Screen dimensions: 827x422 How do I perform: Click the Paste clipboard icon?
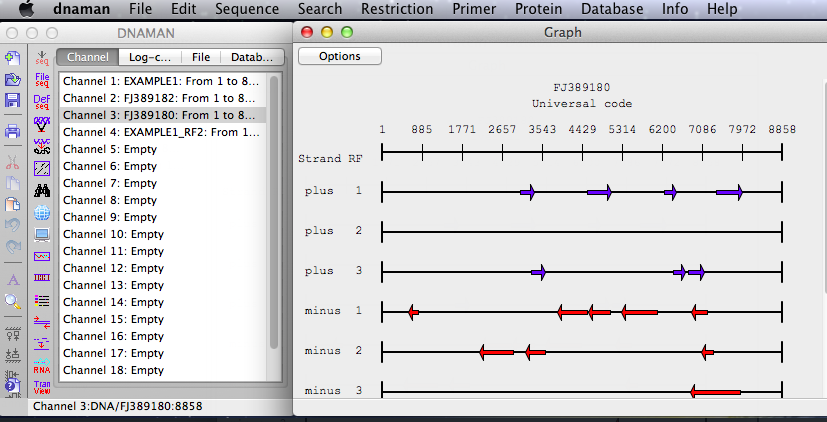tap(13, 204)
